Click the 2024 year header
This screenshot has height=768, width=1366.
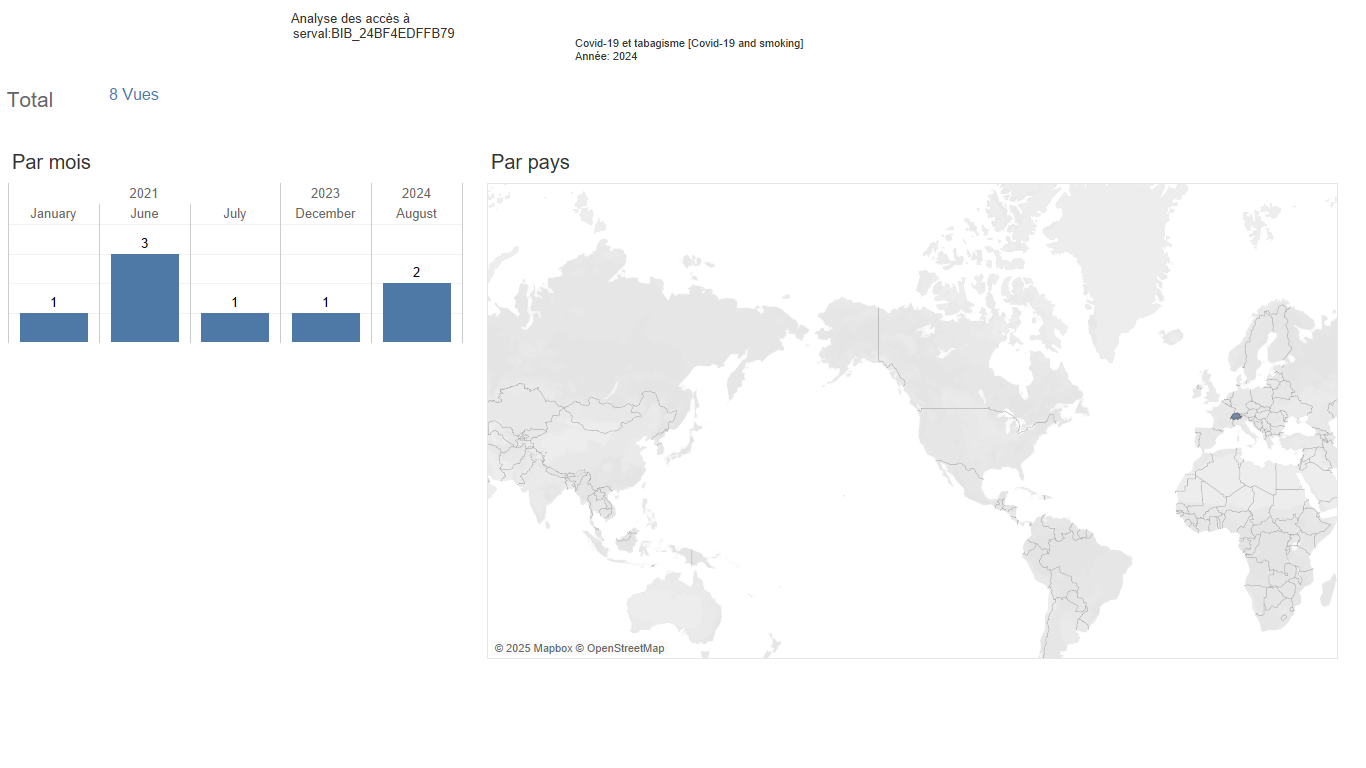pos(416,193)
